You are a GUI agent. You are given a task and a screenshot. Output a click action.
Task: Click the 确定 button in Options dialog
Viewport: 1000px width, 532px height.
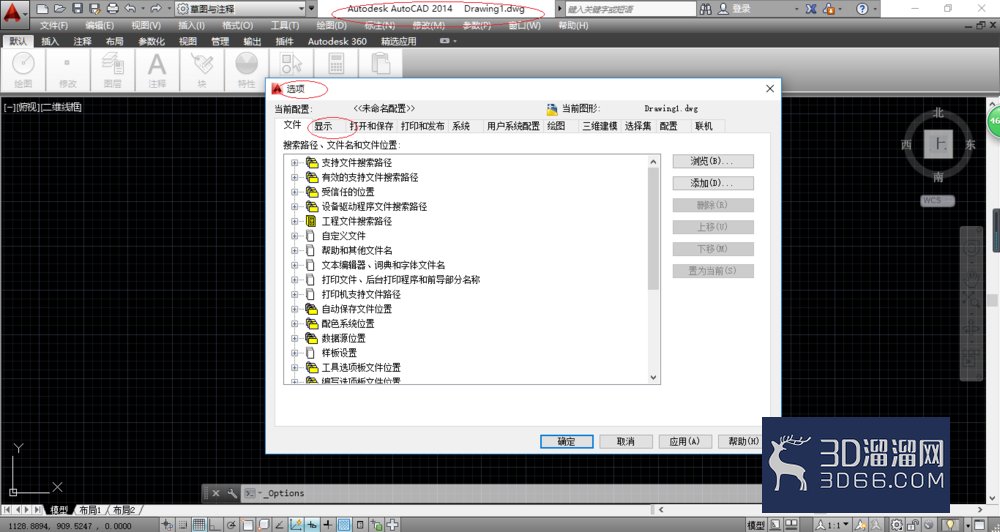pos(566,441)
